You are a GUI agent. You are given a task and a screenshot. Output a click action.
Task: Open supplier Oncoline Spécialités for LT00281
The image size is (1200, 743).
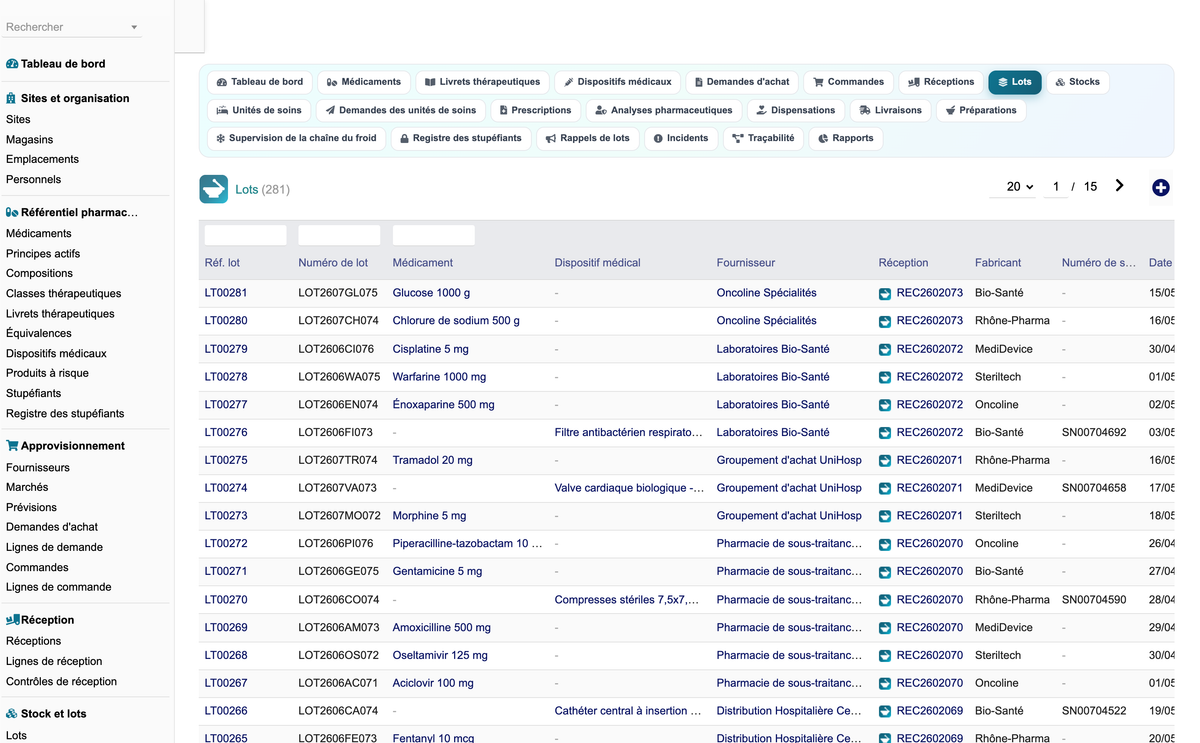(x=767, y=293)
